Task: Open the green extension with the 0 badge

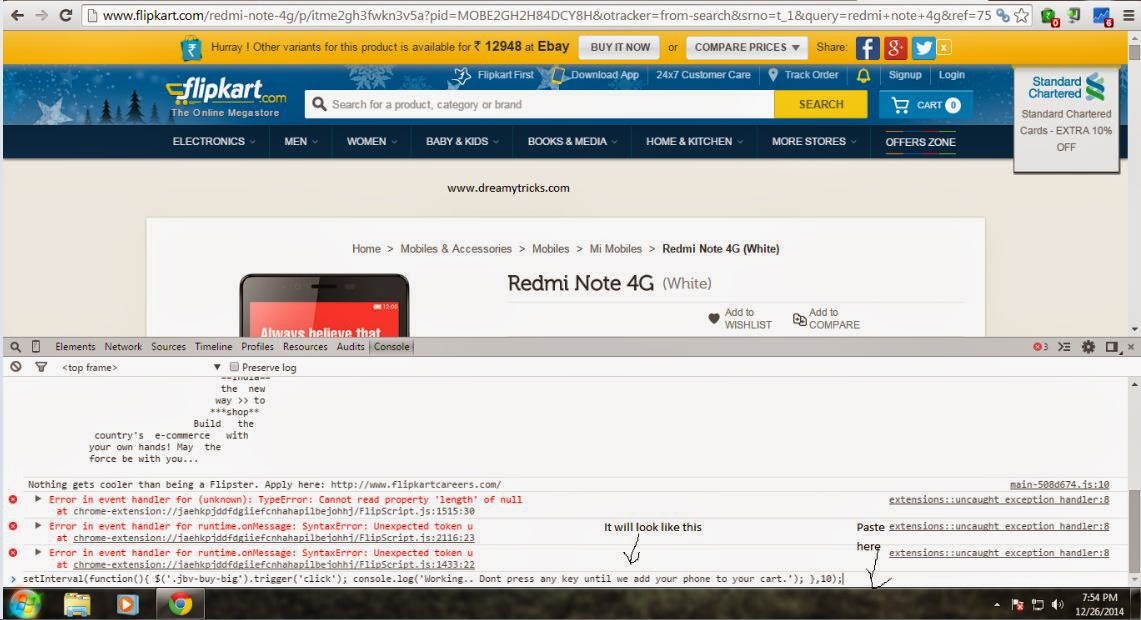Action: [1049, 16]
